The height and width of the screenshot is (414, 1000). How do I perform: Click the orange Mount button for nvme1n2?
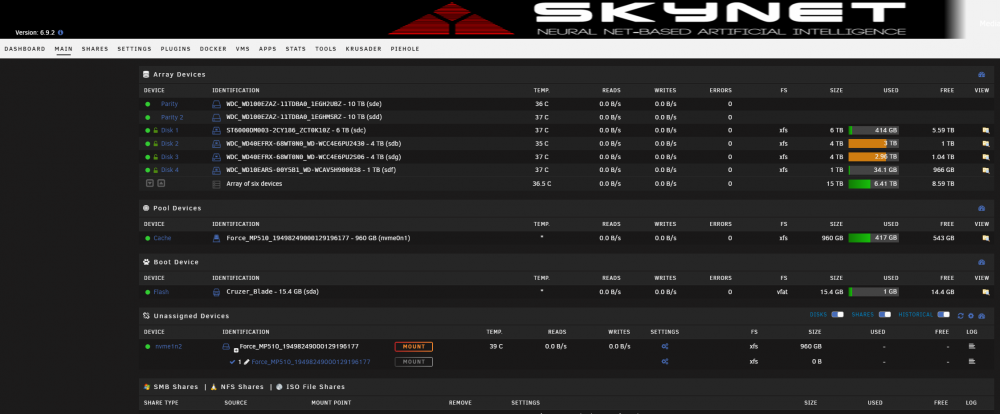click(413, 346)
